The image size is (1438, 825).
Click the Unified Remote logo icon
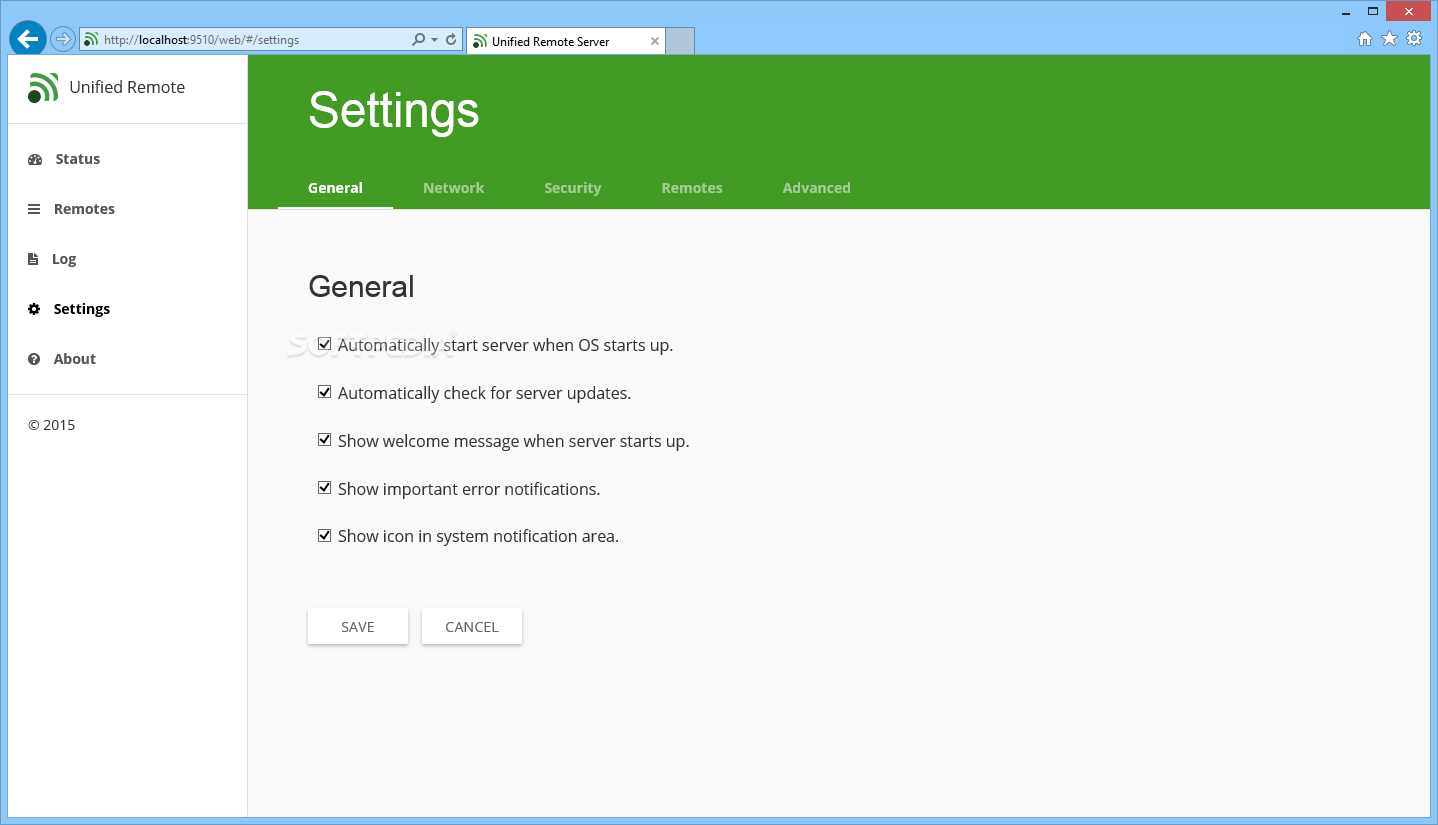pyautogui.click(x=43, y=88)
